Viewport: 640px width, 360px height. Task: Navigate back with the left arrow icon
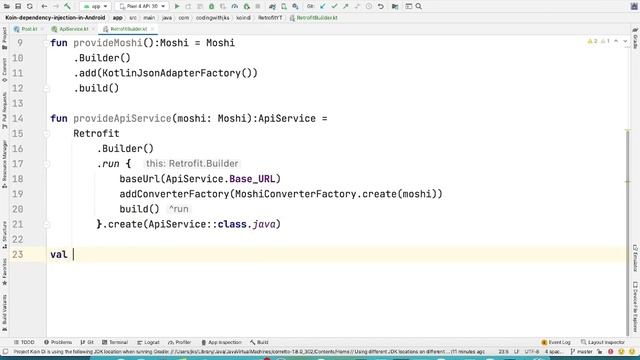(44, 7)
